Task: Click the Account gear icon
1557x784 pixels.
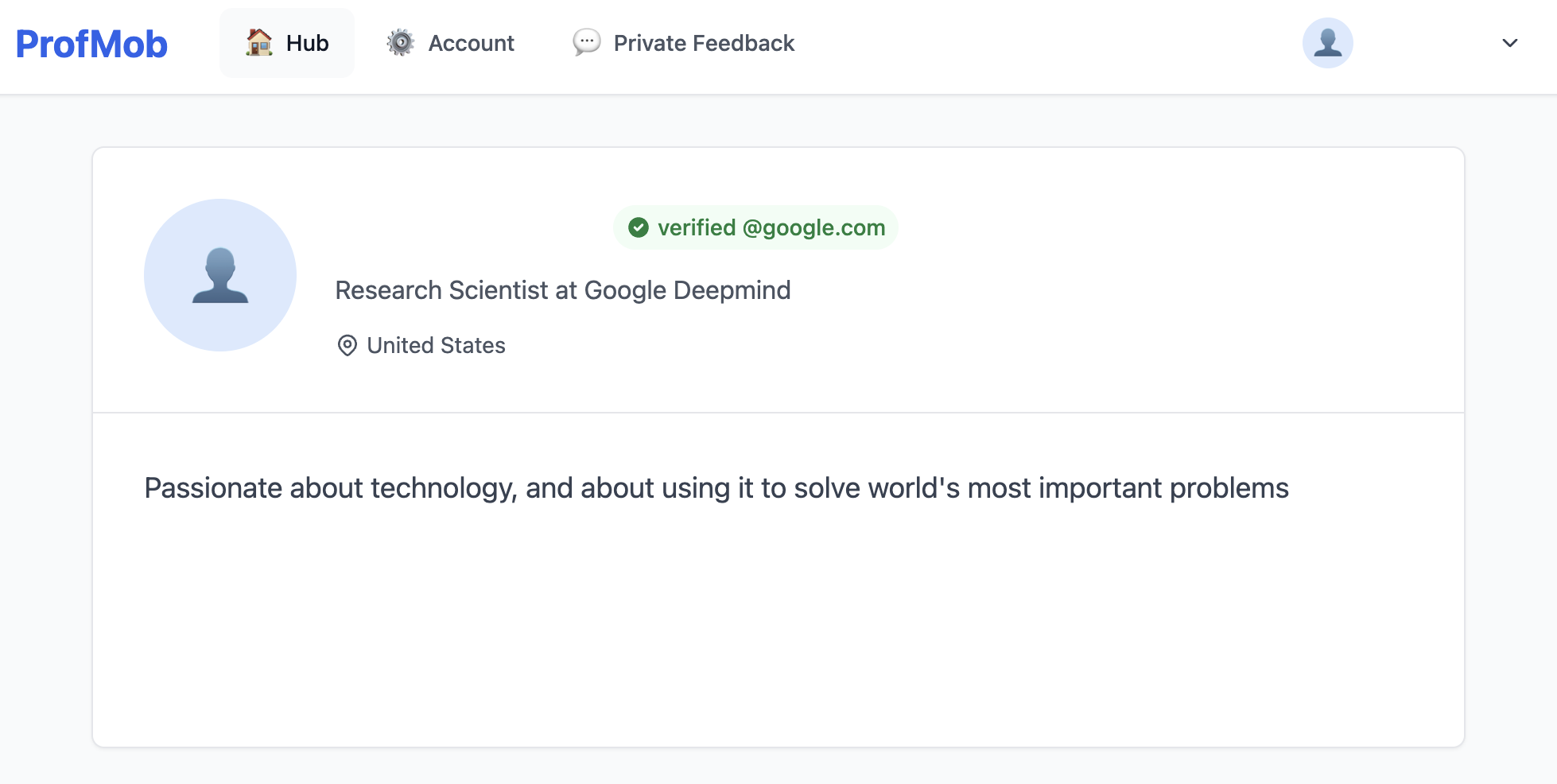Action: point(401,43)
